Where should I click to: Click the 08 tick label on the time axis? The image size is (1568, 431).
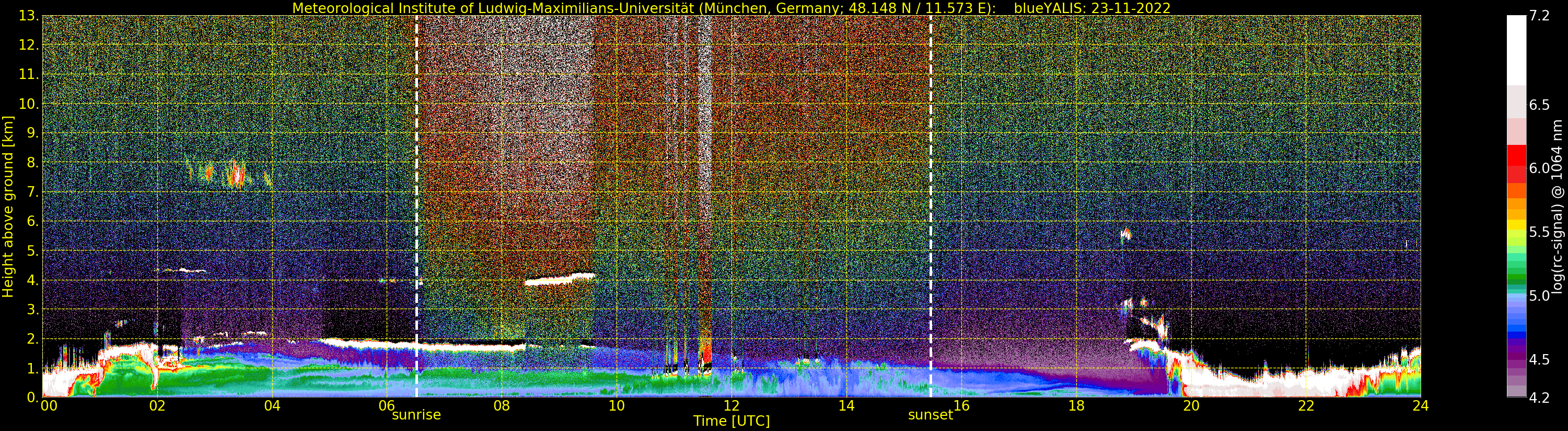pyautogui.click(x=502, y=405)
